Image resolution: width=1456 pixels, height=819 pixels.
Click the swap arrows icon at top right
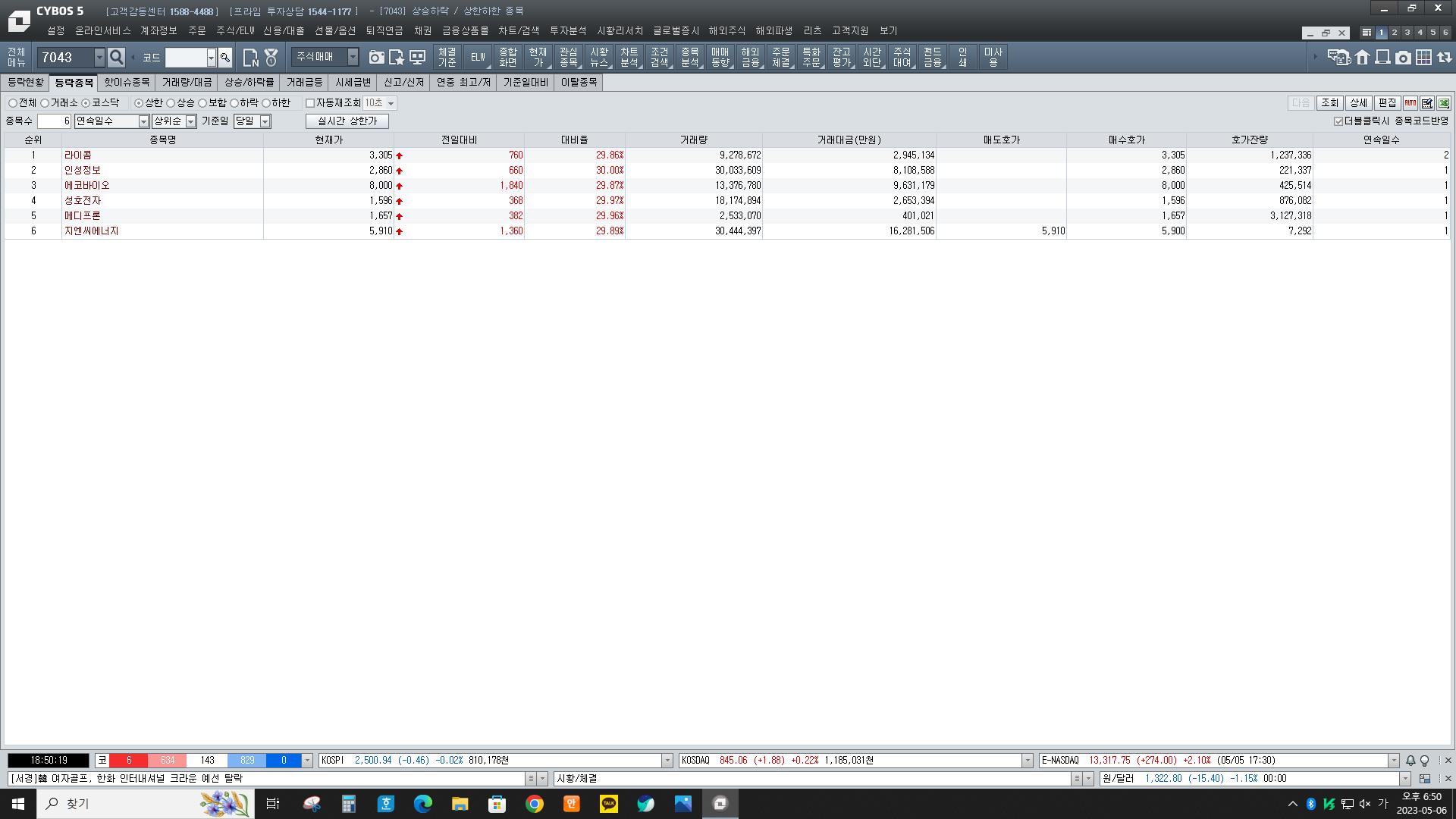(x=1444, y=58)
